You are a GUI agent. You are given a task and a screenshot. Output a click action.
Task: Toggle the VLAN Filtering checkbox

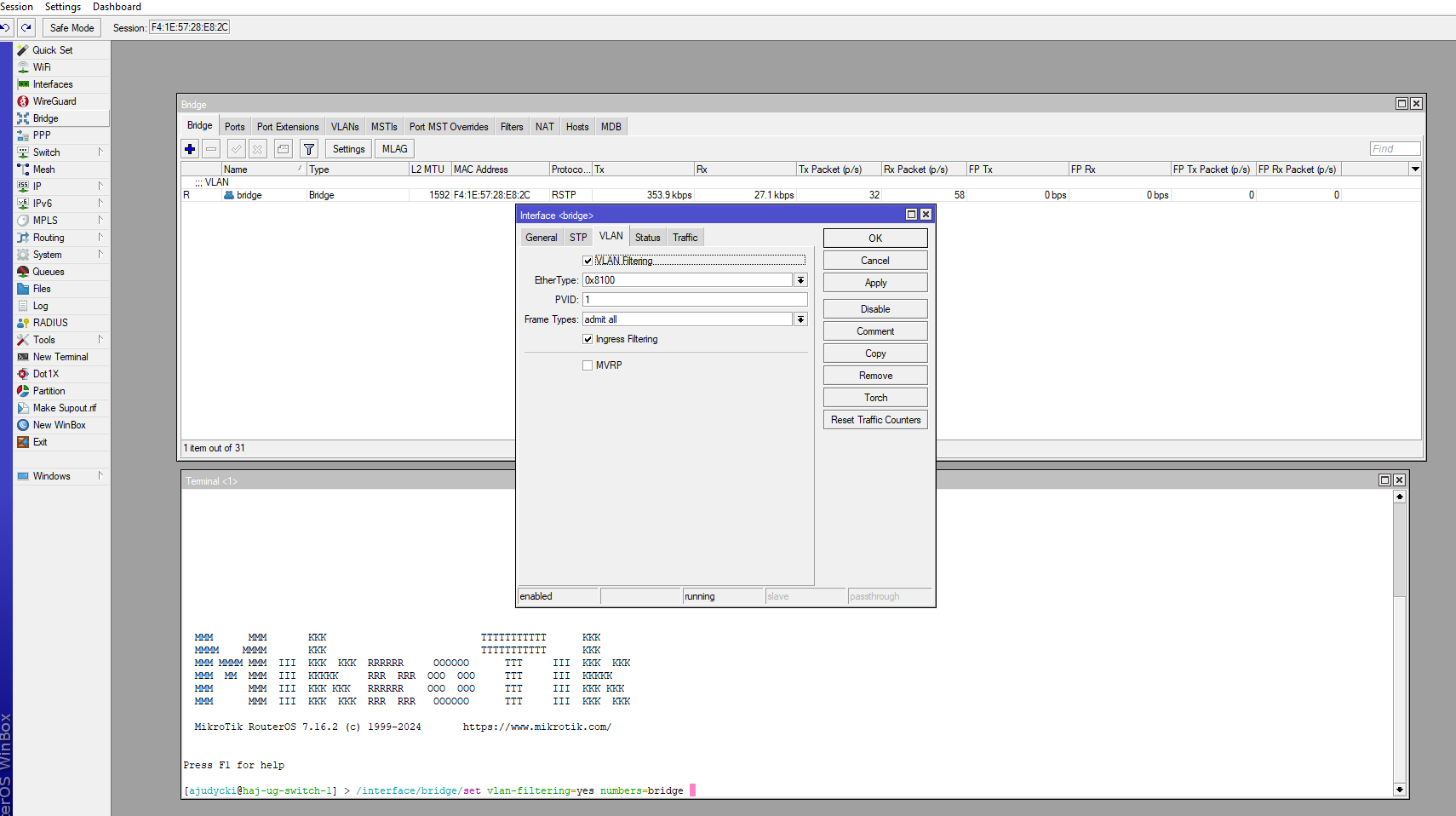pos(588,261)
